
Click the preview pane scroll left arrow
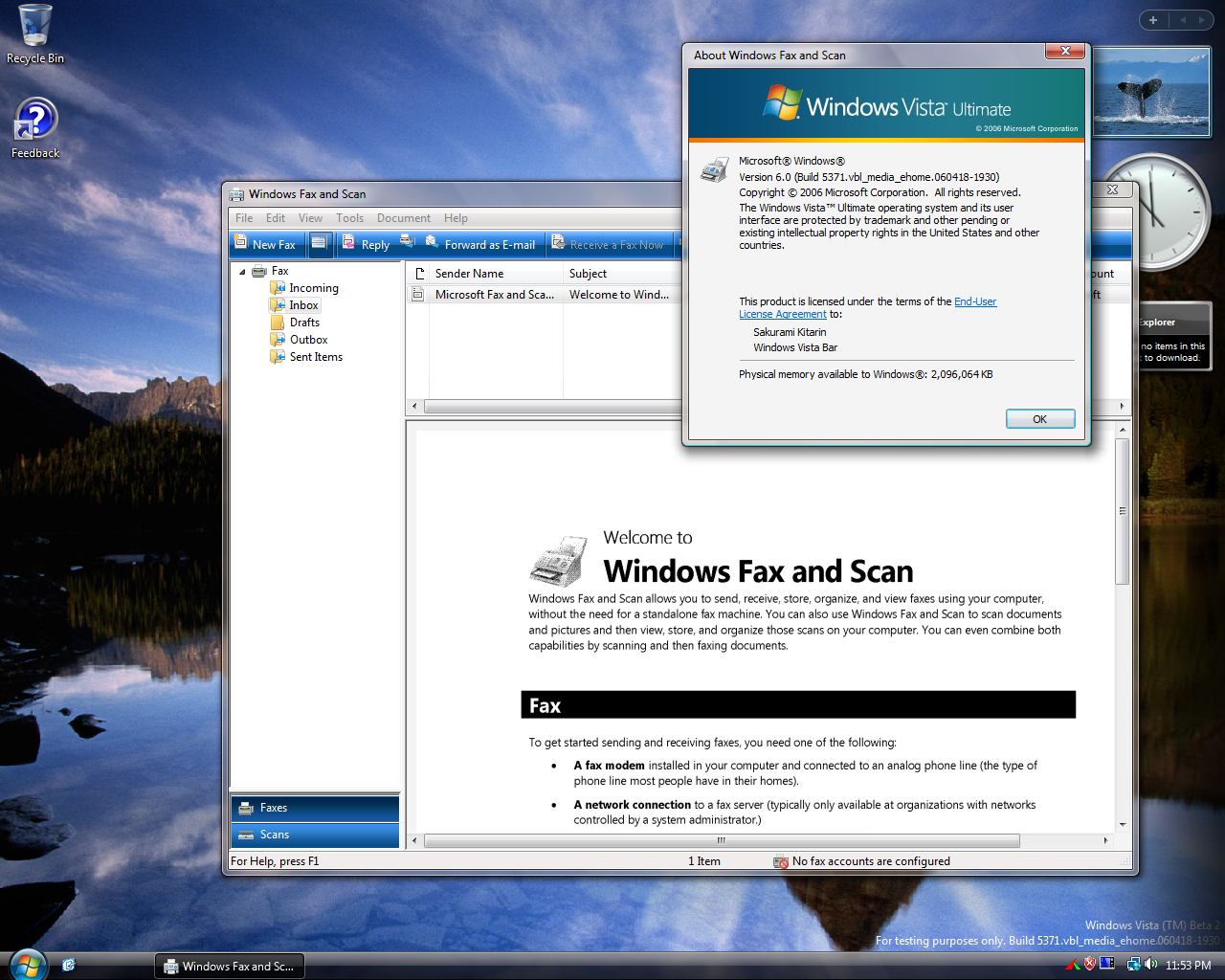pyautogui.click(x=414, y=841)
